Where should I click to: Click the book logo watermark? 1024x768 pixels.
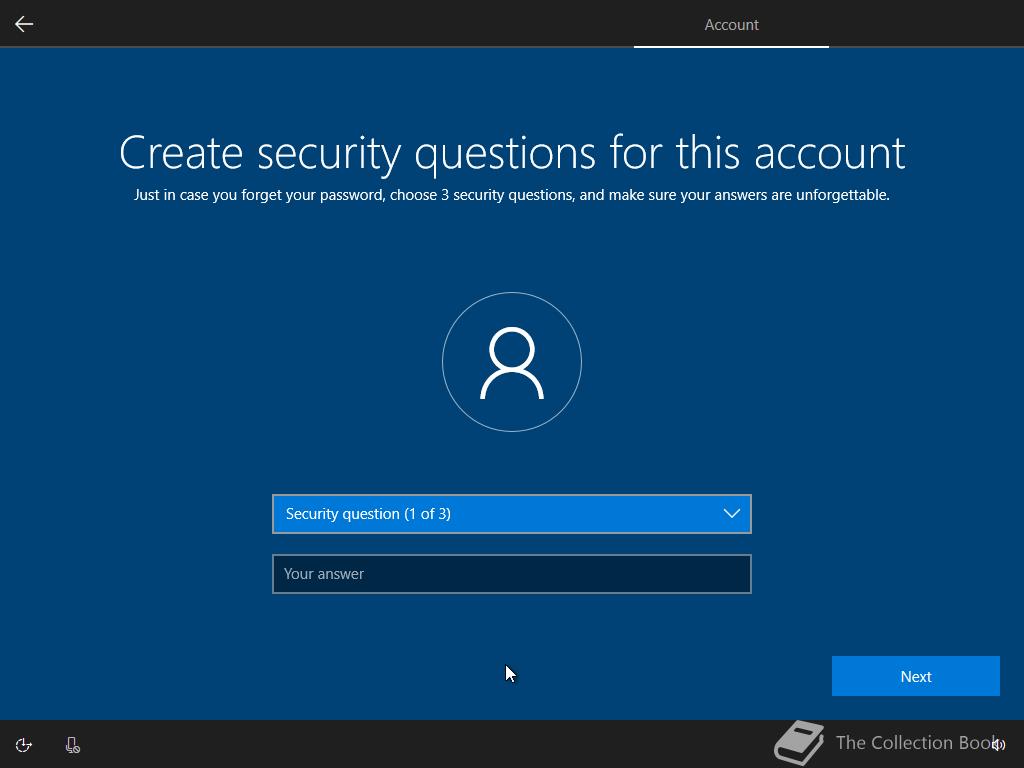click(799, 742)
